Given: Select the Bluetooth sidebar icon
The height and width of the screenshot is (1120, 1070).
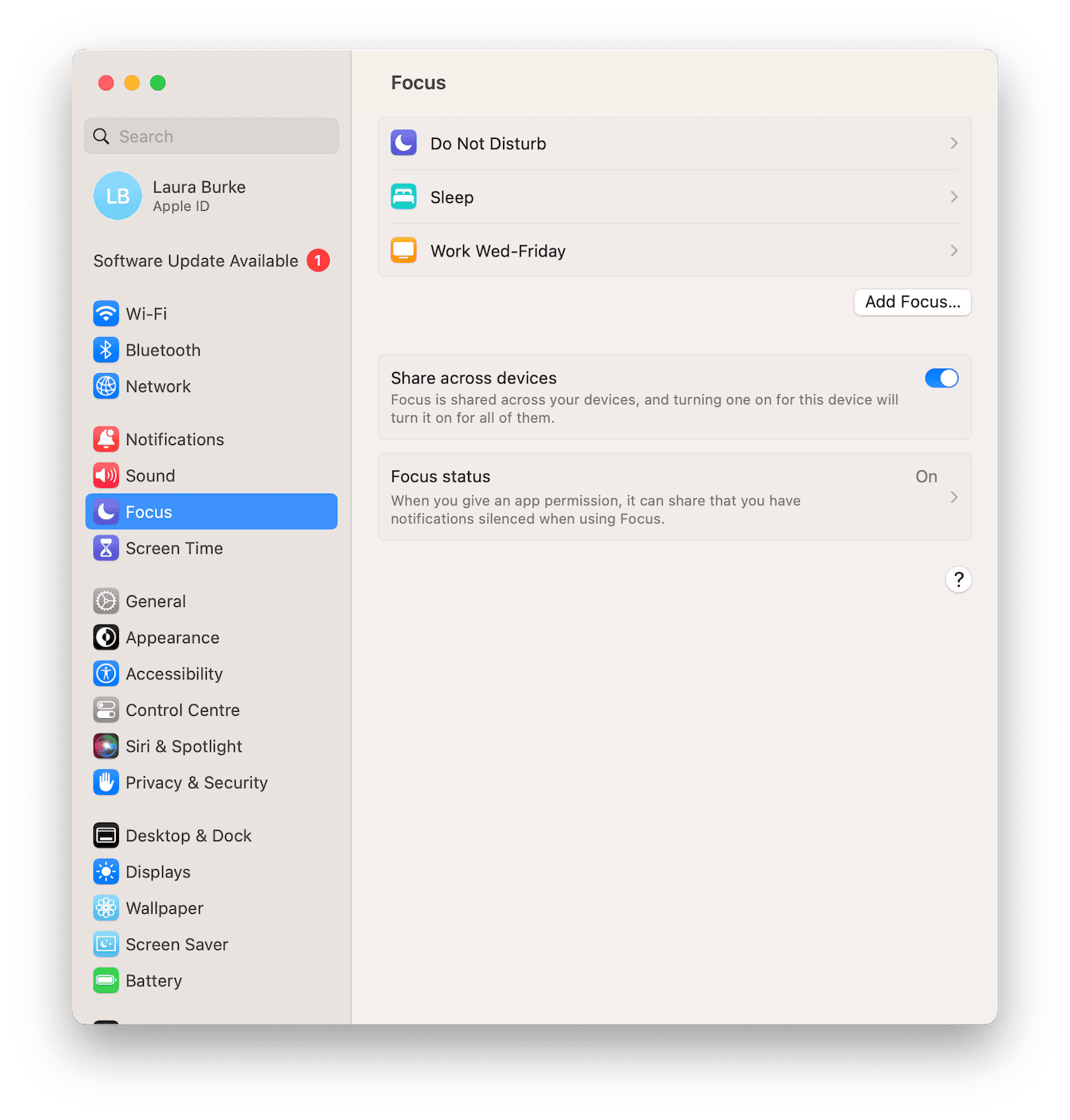Looking at the screenshot, I should click(106, 350).
